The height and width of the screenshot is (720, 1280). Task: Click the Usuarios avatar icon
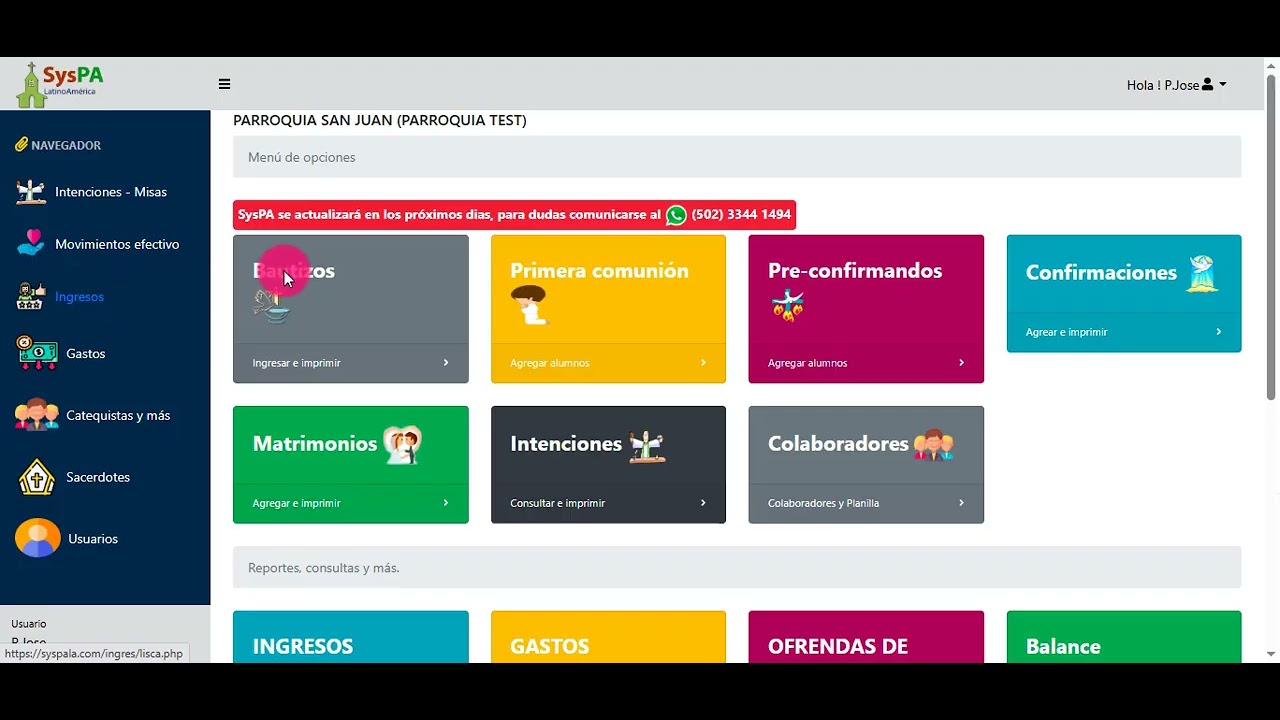(37, 538)
